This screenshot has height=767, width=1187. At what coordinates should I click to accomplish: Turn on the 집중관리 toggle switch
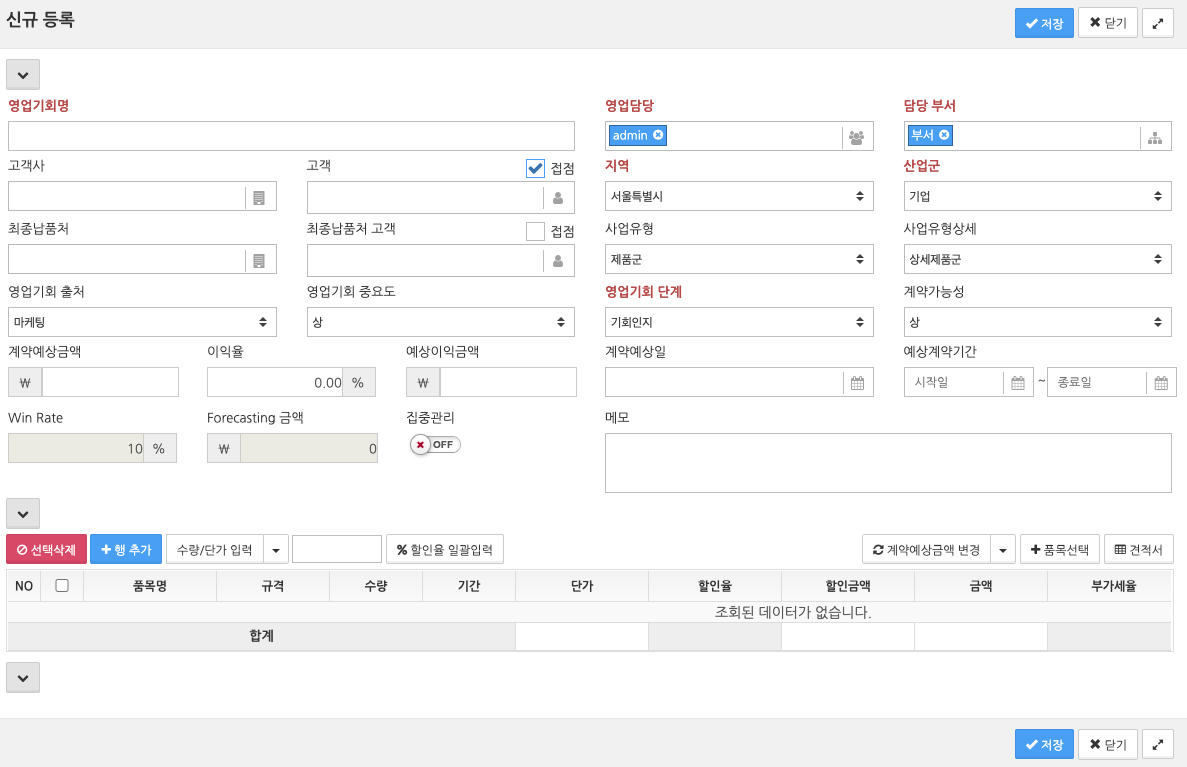point(435,444)
